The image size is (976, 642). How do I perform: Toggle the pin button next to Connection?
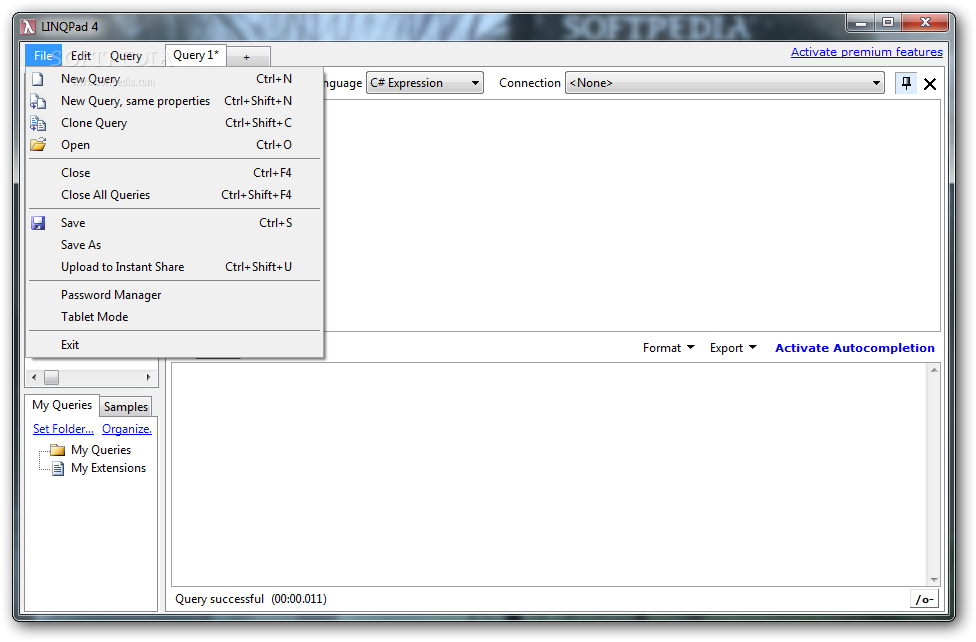pos(906,83)
